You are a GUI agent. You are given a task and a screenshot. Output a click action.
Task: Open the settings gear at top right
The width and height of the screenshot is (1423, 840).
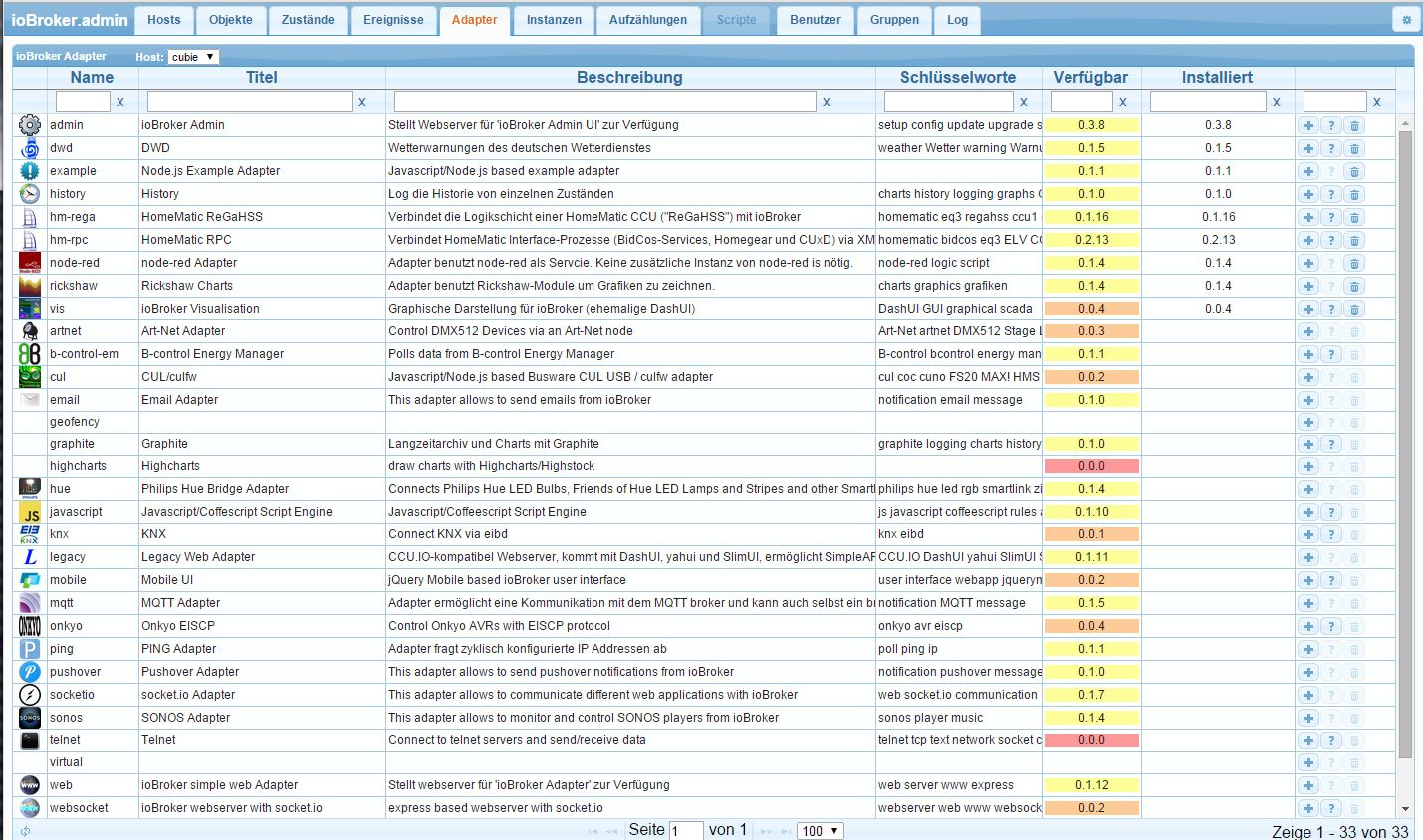click(1406, 20)
